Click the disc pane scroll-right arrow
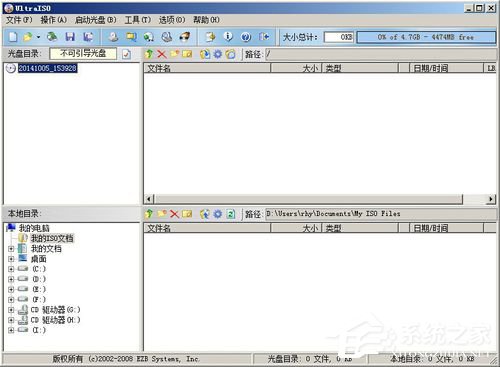Image resolution: width=500 pixels, height=367 pixels. coord(491,199)
